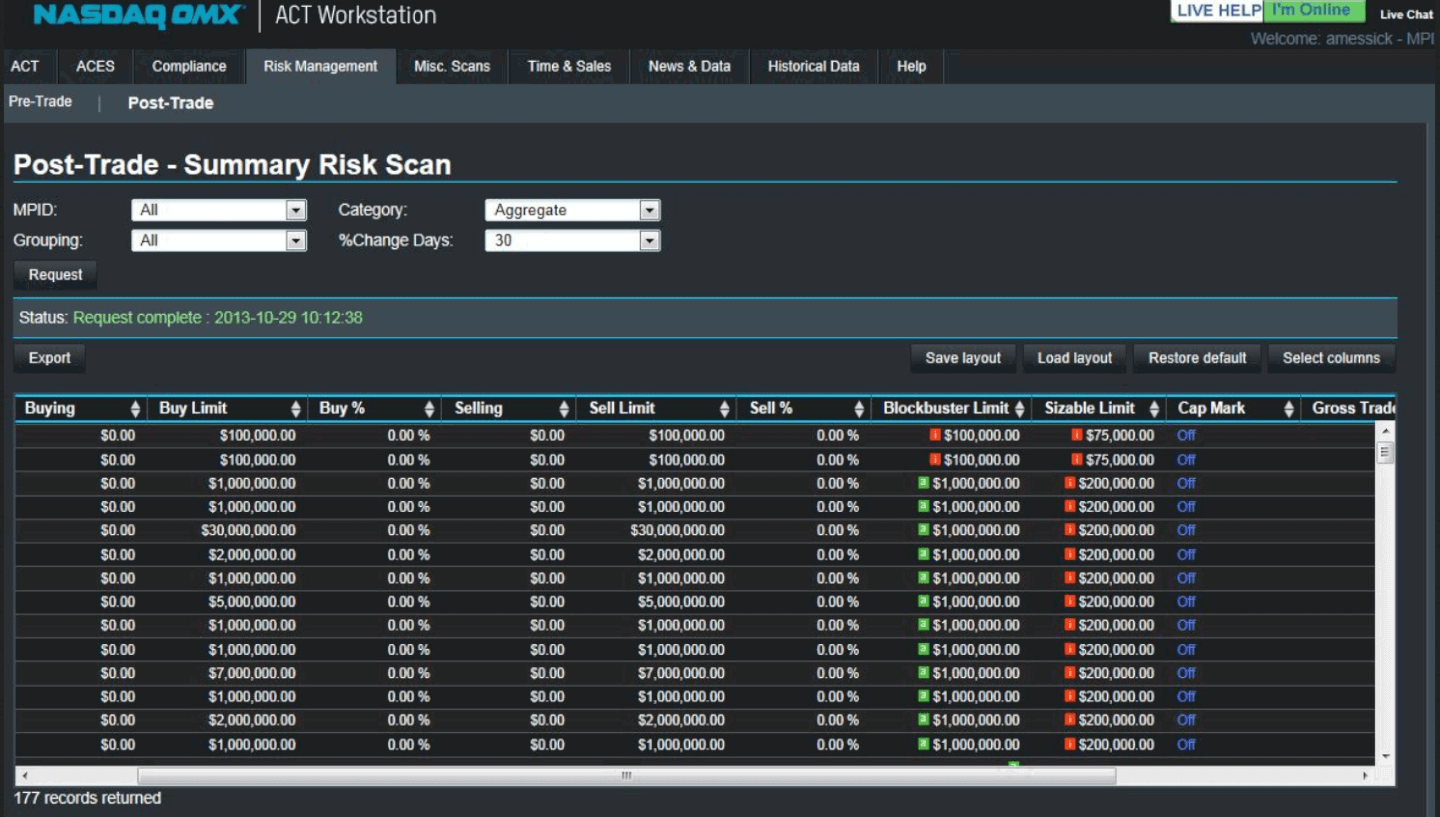The height and width of the screenshot is (817, 1440).
Task: Click Restore default
Action: point(1197,358)
